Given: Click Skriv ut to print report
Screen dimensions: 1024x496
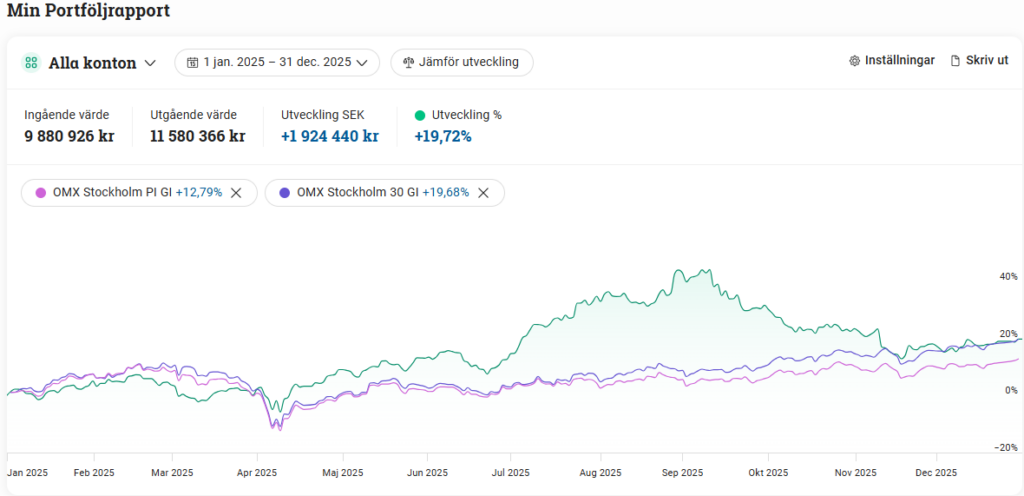Looking at the screenshot, I should tap(986, 61).
